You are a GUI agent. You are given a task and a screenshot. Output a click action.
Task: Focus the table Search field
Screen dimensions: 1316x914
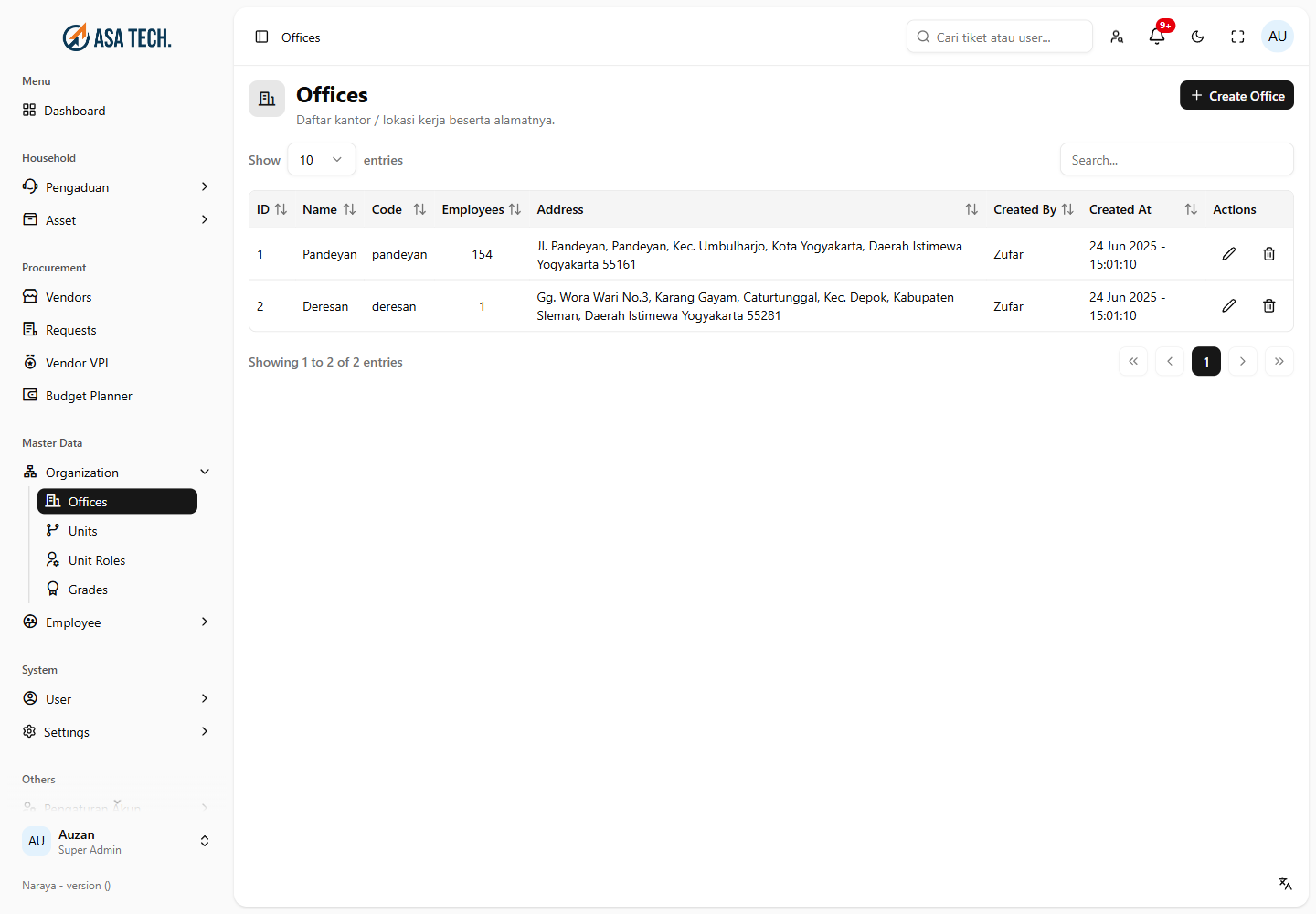[x=1176, y=160]
